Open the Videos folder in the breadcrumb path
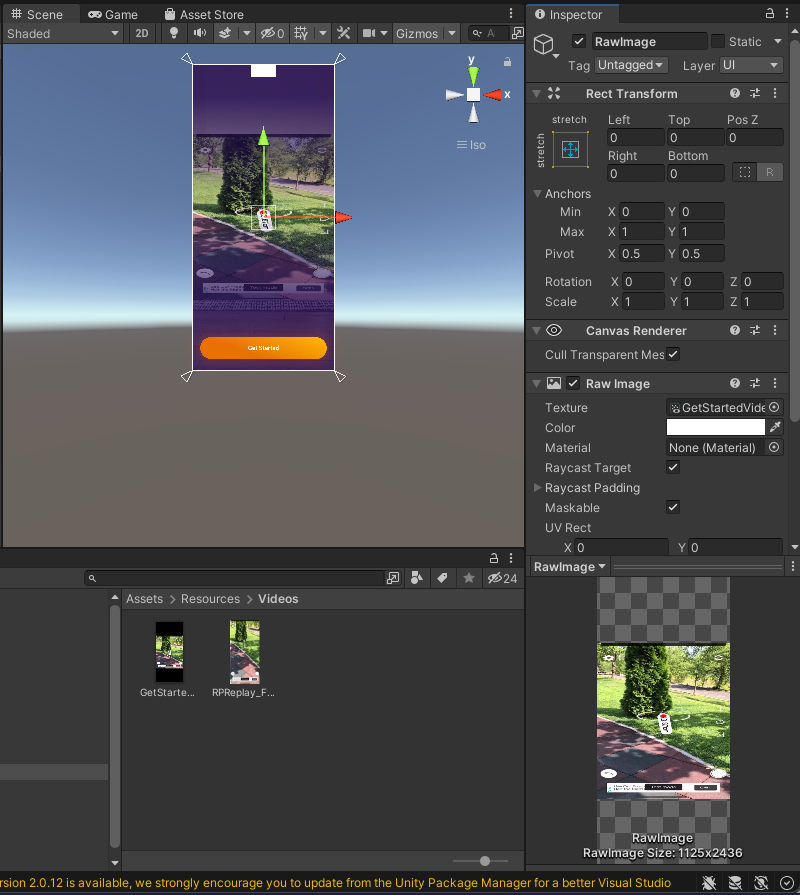The height and width of the screenshot is (895, 800). pyautogui.click(x=277, y=598)
